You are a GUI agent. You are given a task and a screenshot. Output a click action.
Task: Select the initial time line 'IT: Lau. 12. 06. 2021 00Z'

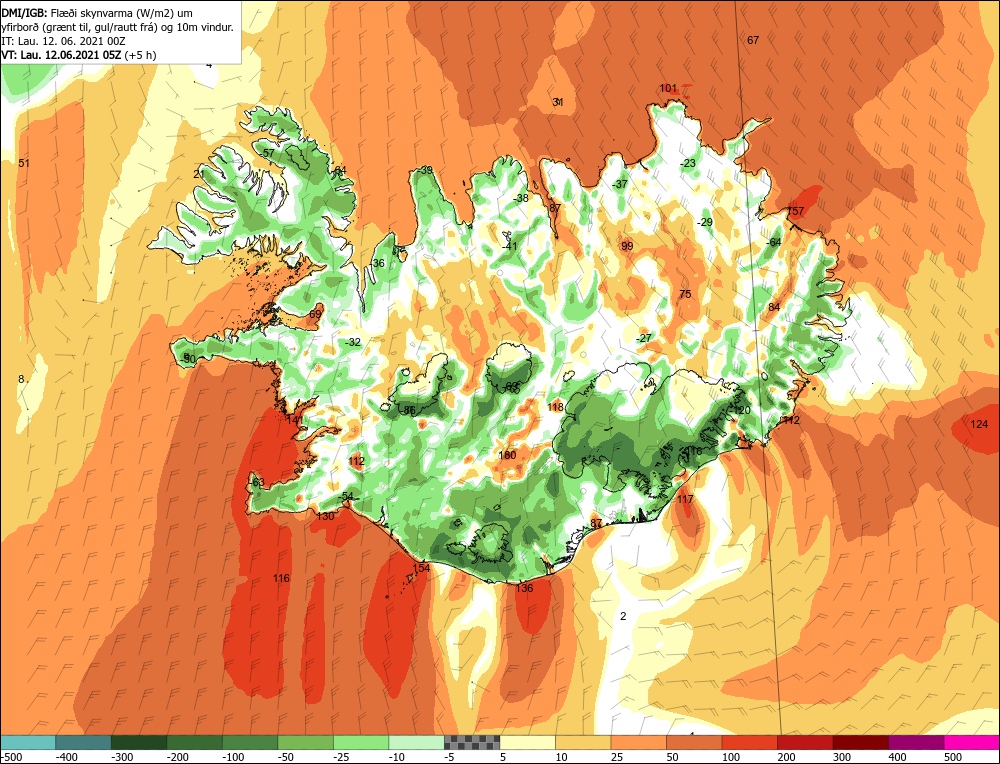[x=63, y=41]
